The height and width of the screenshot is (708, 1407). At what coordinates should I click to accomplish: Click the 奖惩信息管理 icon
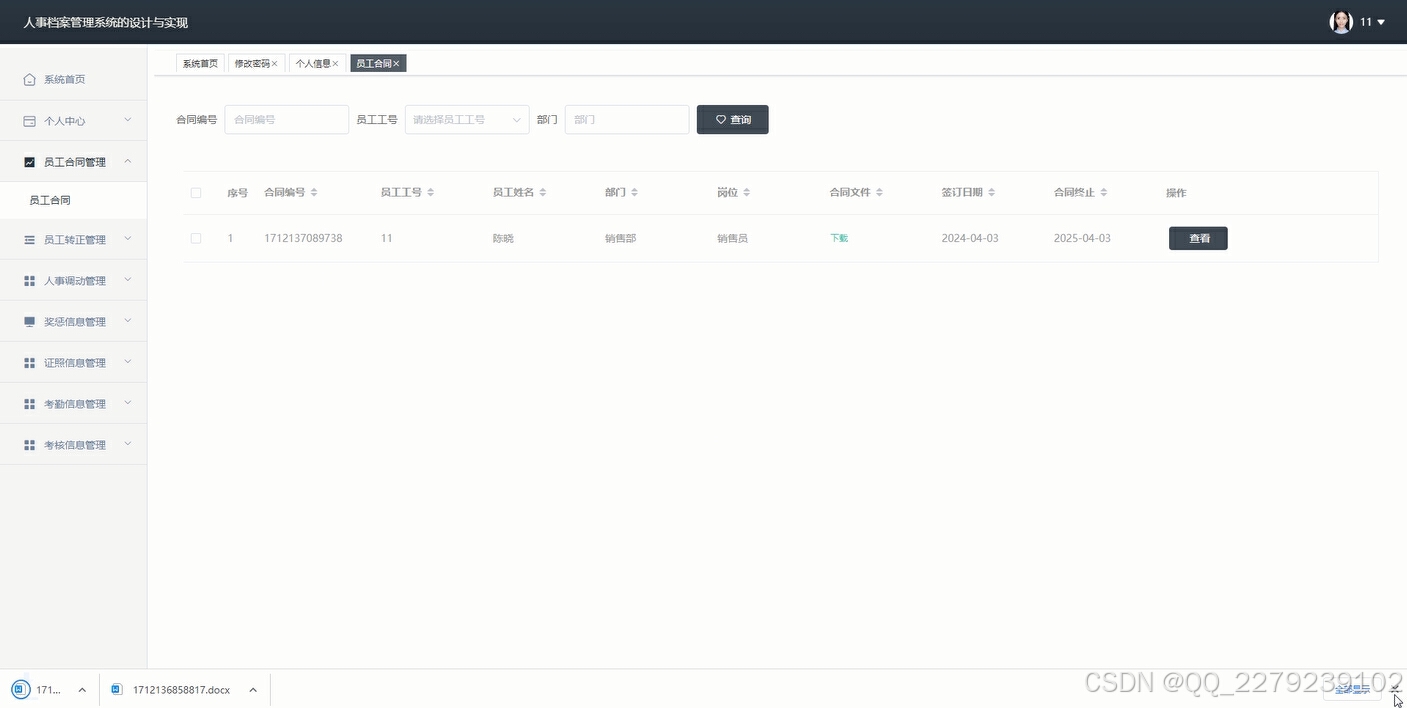click(29, 321)
